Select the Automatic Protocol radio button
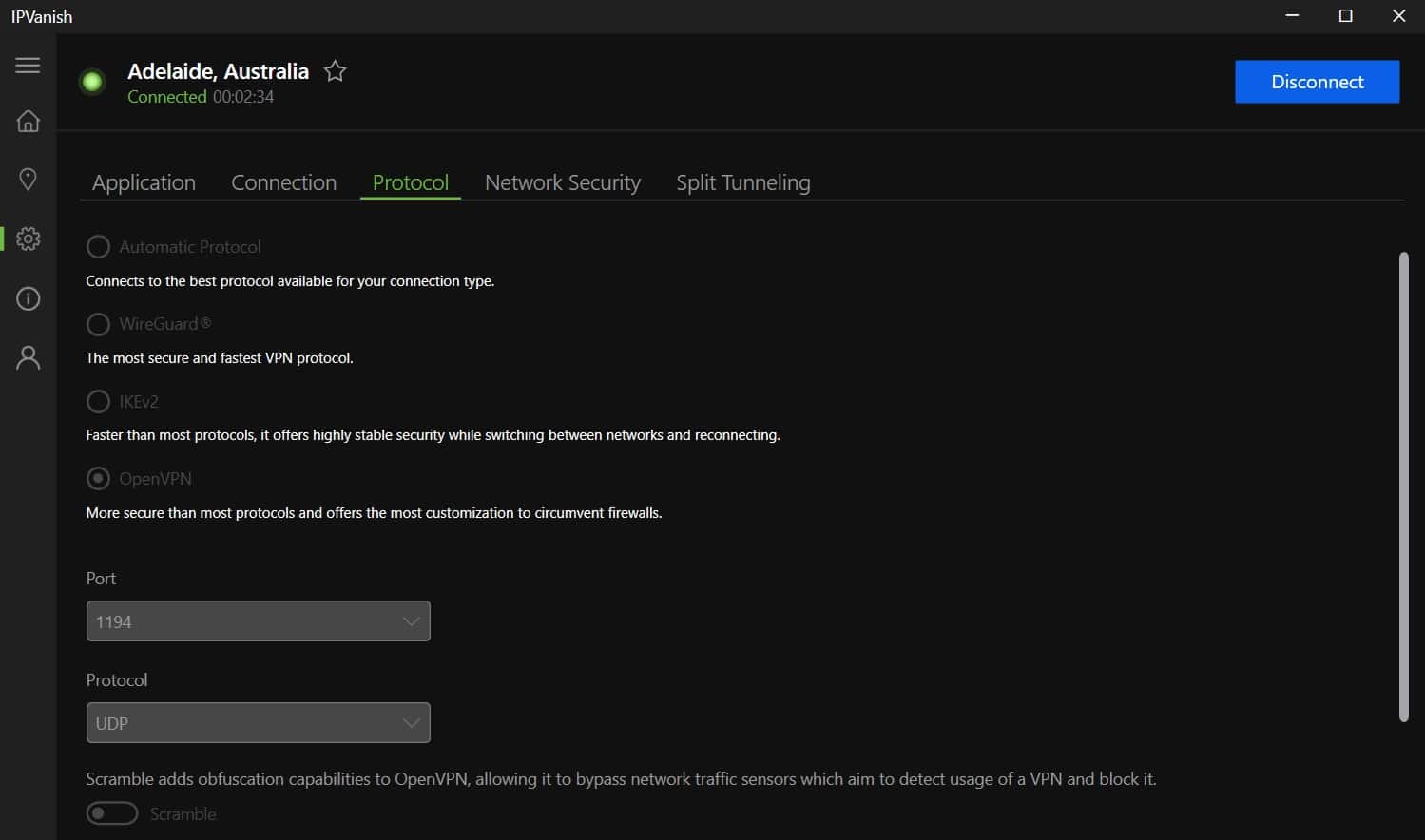Viewport: 1425px width, 840px height. [x=98, y=247]
